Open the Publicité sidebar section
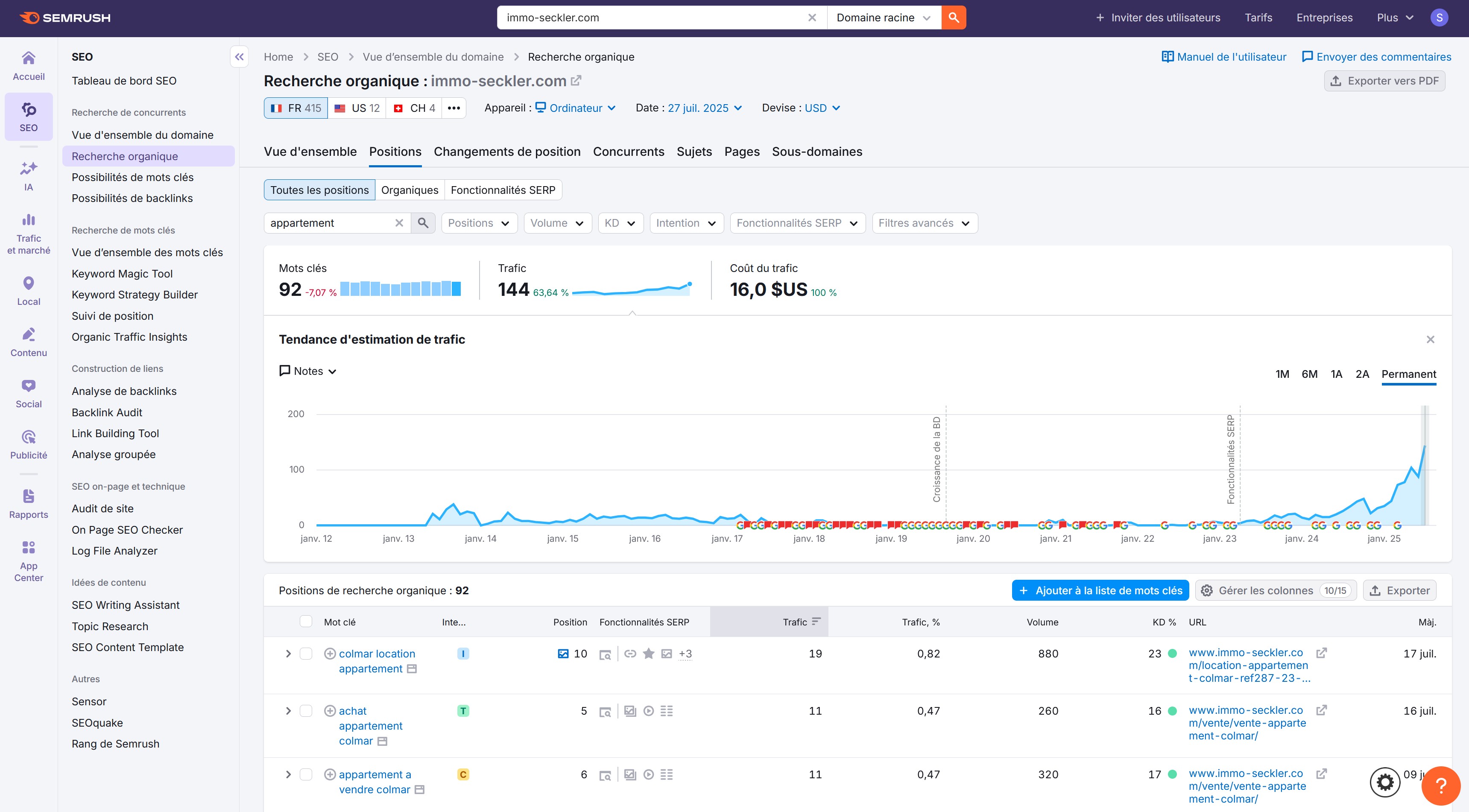Image resolution: width=1469 pixels, height=812 pixels. coord(29,445)
